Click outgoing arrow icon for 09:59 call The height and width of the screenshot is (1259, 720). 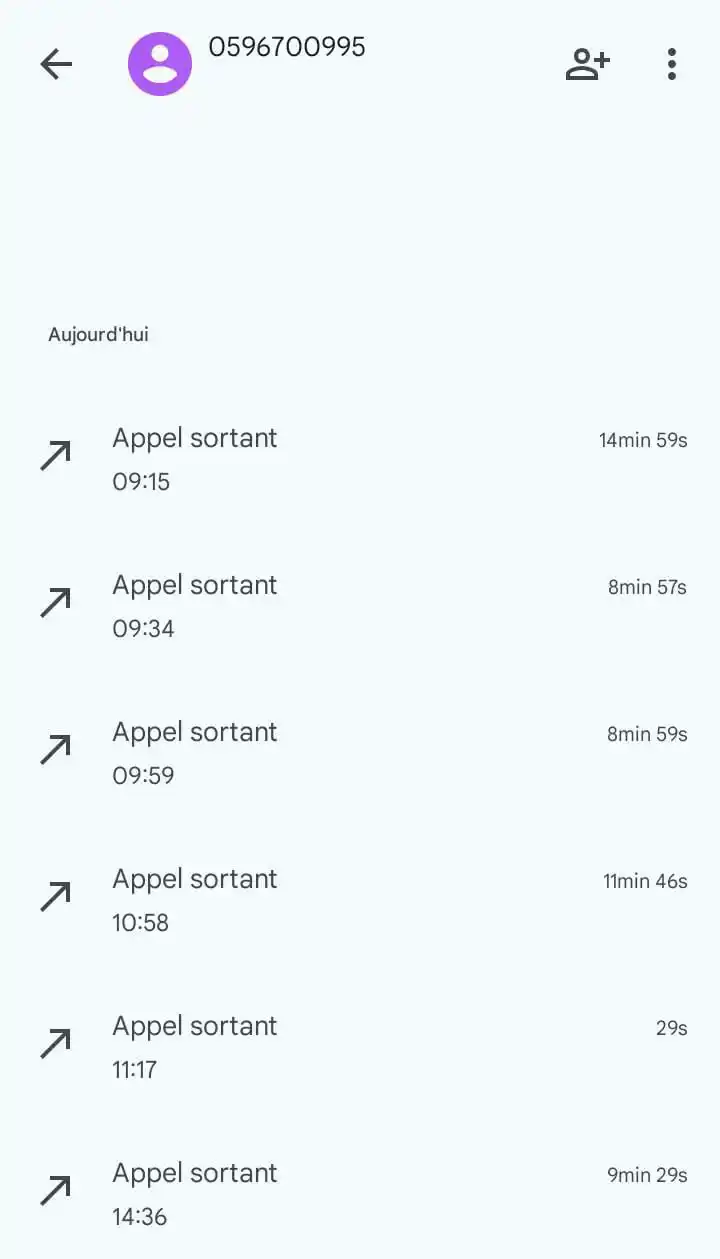click(x=56, y=749)
